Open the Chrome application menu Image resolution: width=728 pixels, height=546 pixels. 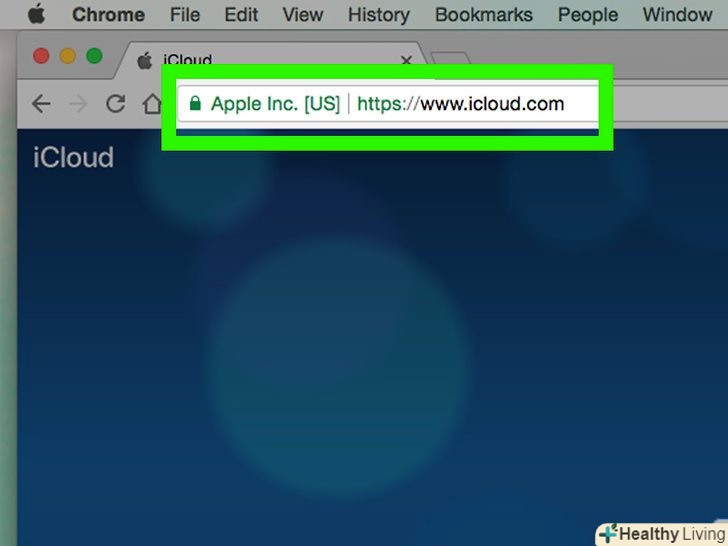pyautogui.click(x=108, y=15)
